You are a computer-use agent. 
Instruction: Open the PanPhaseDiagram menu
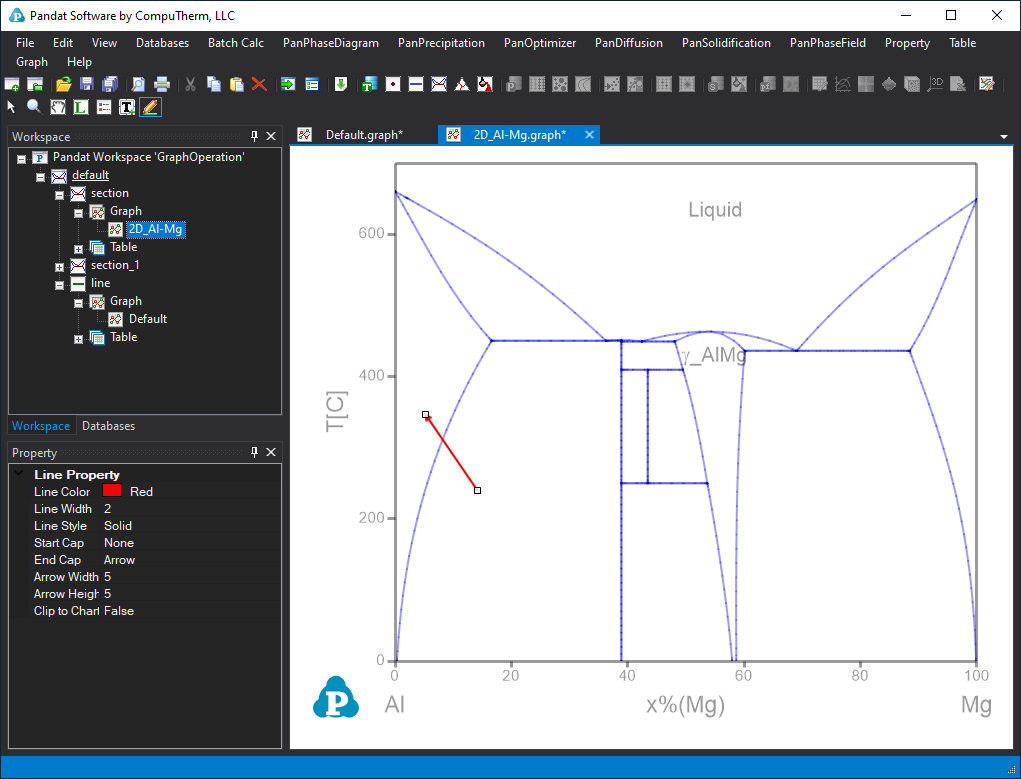[330, 43]
